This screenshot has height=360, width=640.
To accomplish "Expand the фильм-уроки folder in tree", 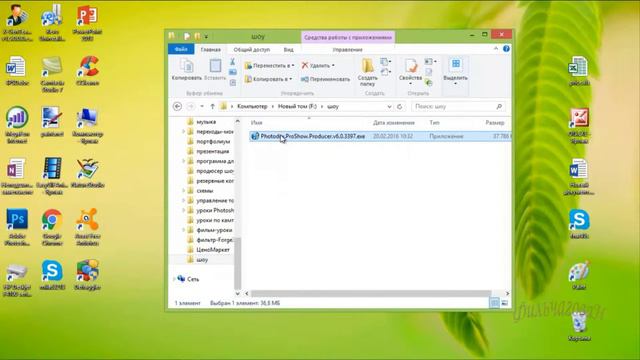I will 183,230.
